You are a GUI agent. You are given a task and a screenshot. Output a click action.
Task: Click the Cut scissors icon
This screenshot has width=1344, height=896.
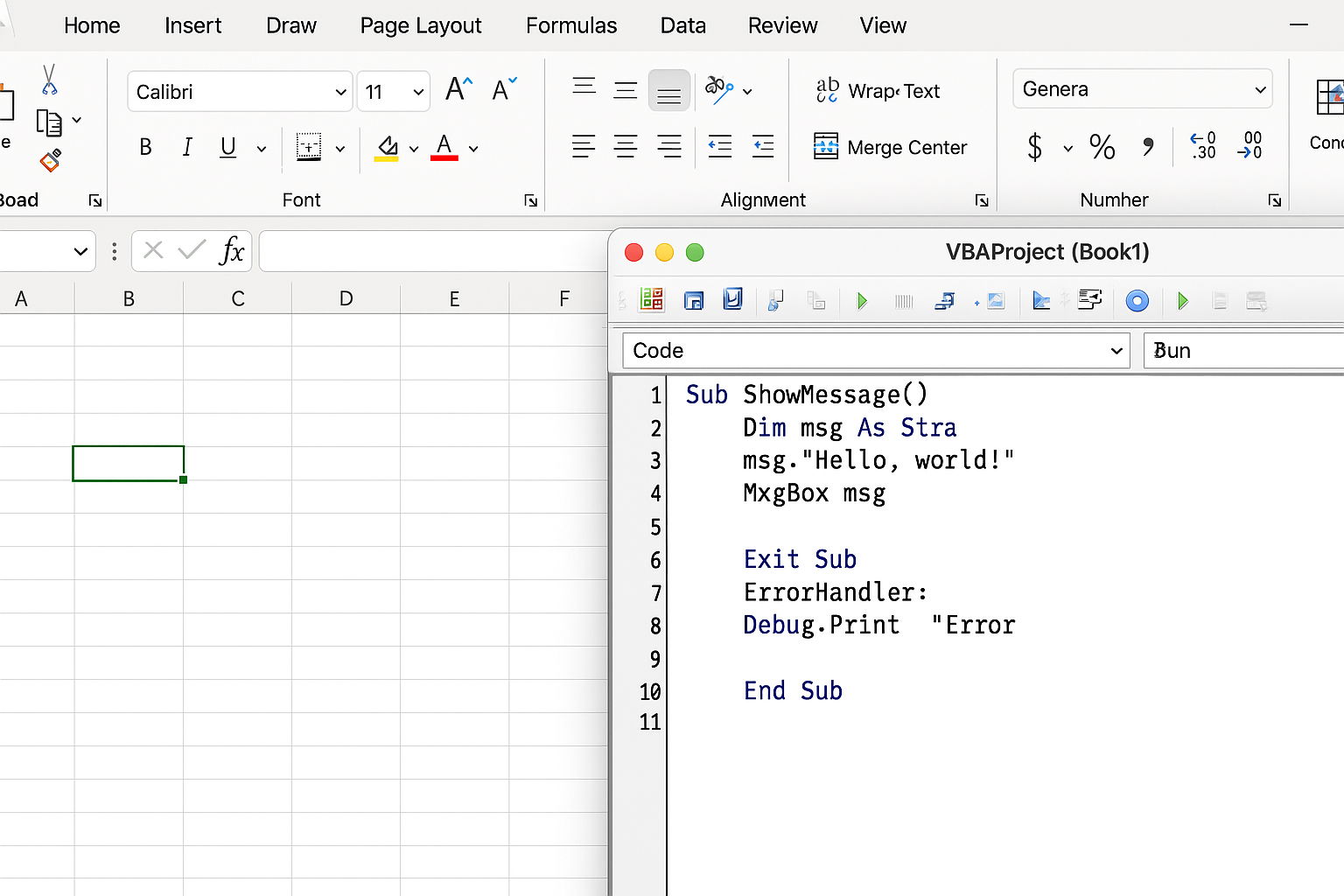pyautogui.click(x=49, y=79)
